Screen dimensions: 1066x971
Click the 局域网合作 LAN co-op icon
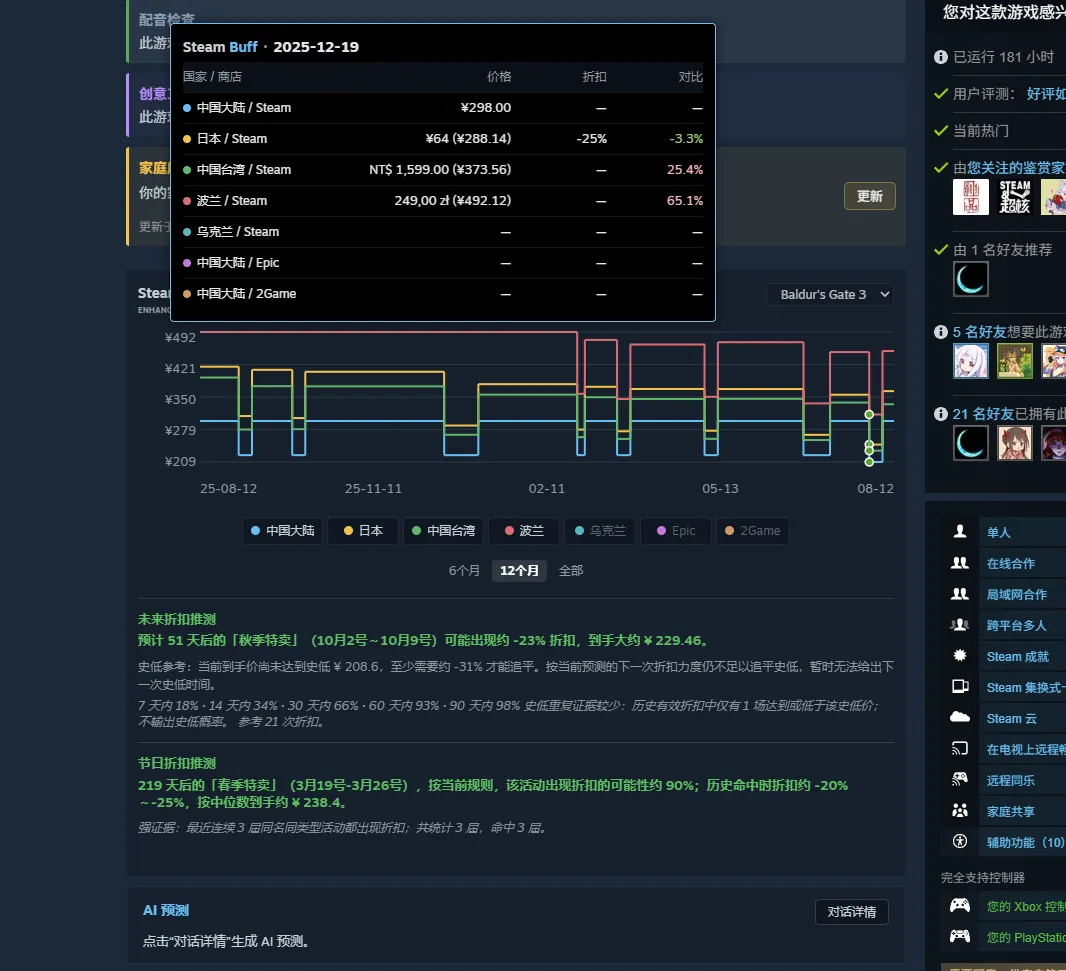tap(959, 594)
